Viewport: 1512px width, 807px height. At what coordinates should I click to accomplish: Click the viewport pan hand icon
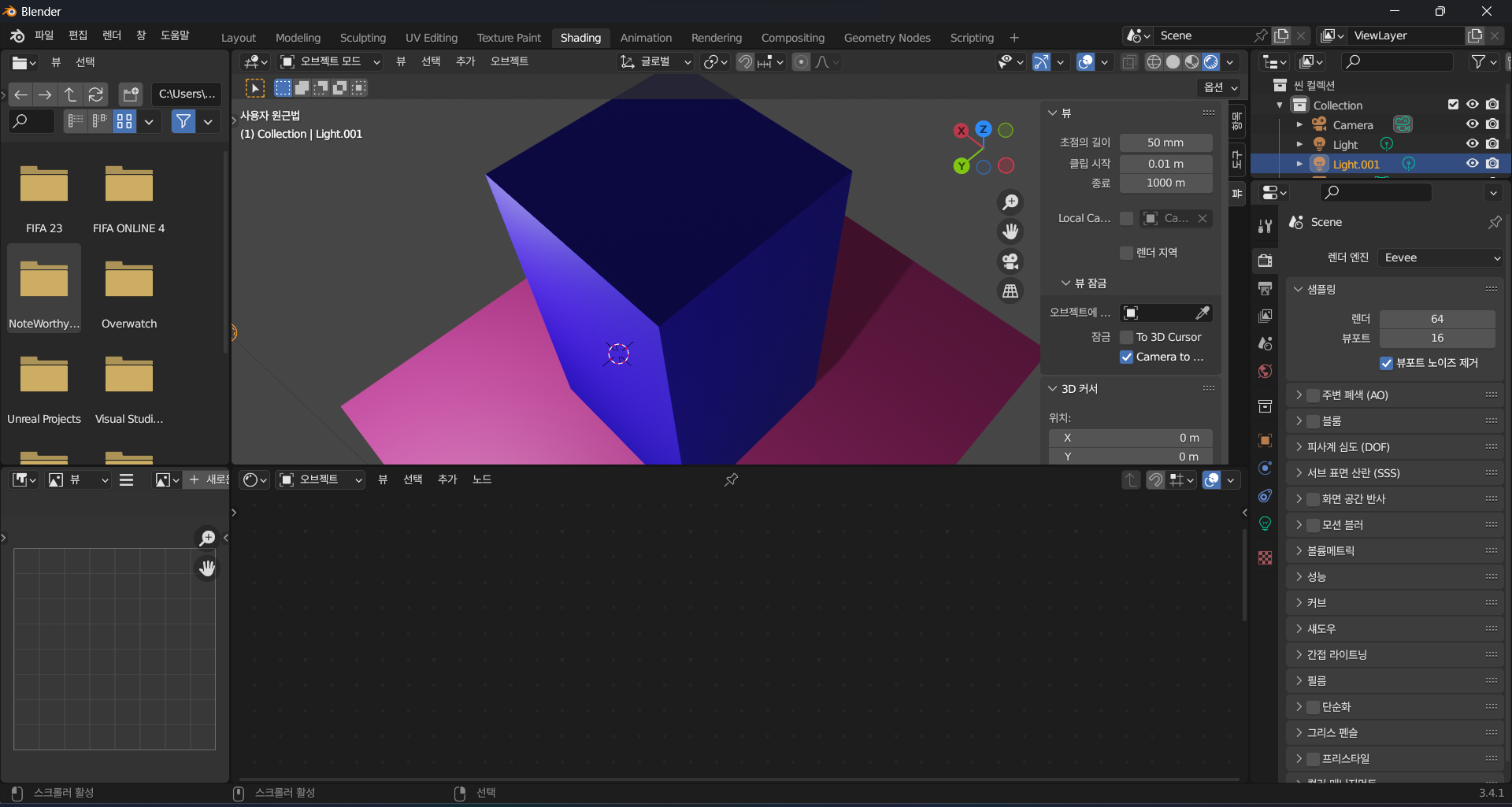pyautogui.click(x=1010, y=231)
